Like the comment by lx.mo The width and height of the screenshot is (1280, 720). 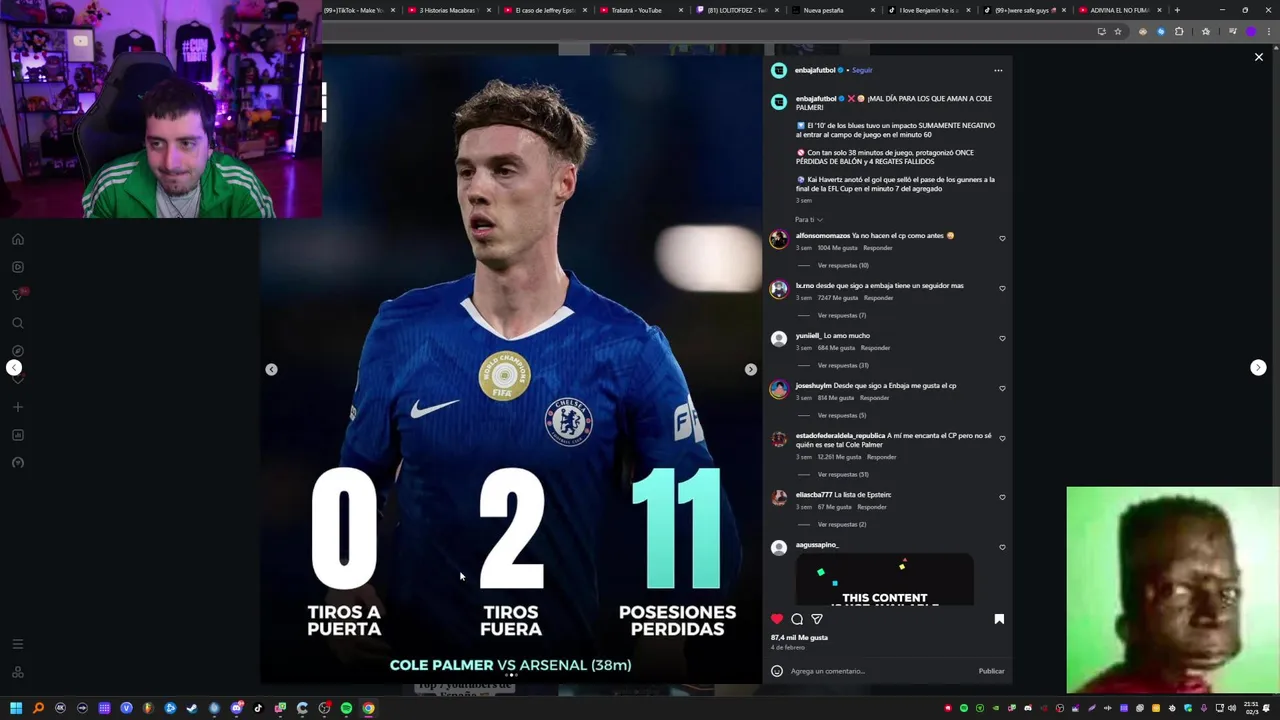(x=1002, y=288)
